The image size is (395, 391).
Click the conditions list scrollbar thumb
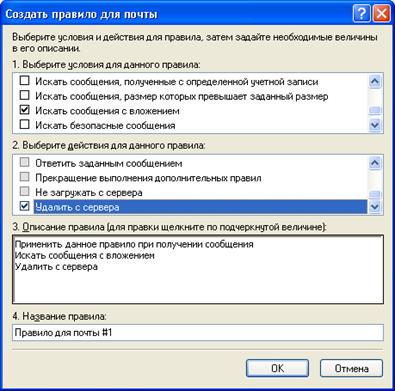tap(375, 110)
